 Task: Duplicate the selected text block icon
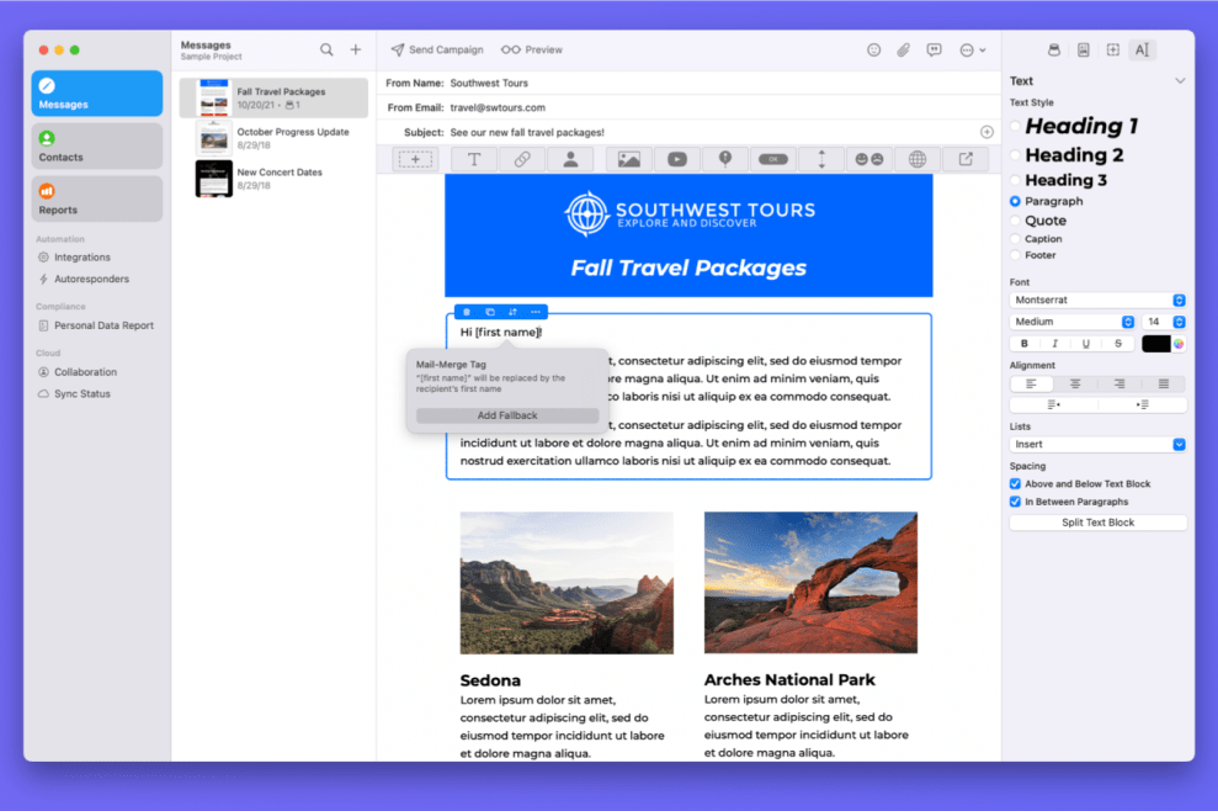[x=490, y=312]
